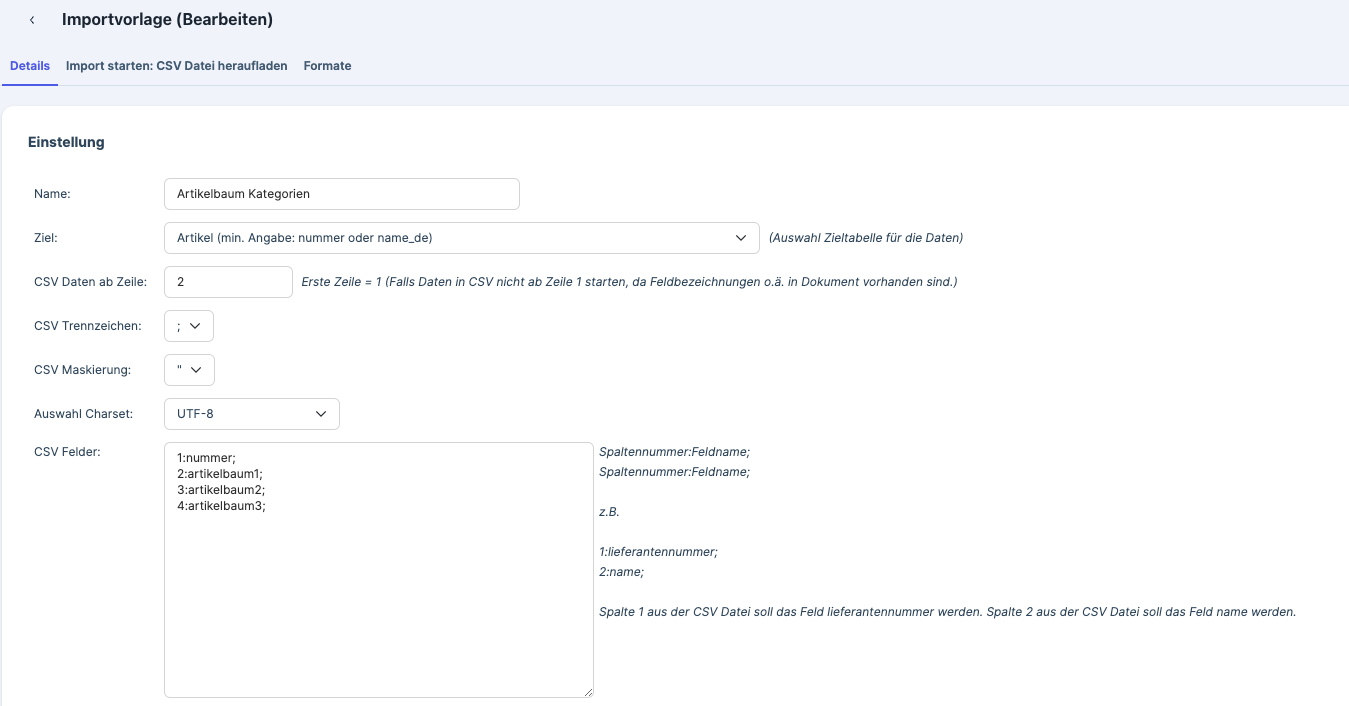The height and width of the screenshot is (706, 1349).
Task: Open the Import starten: CSV Datei heraufladen tab
Action: pyautogui.click(x=176, y=66)
